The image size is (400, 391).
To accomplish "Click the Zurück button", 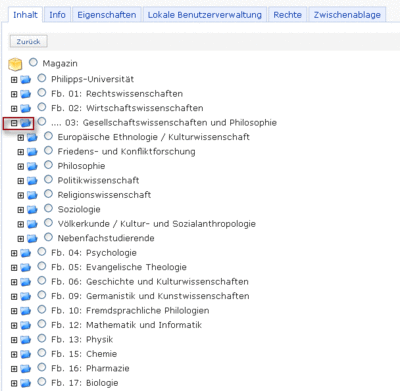I will click(28, 42).
